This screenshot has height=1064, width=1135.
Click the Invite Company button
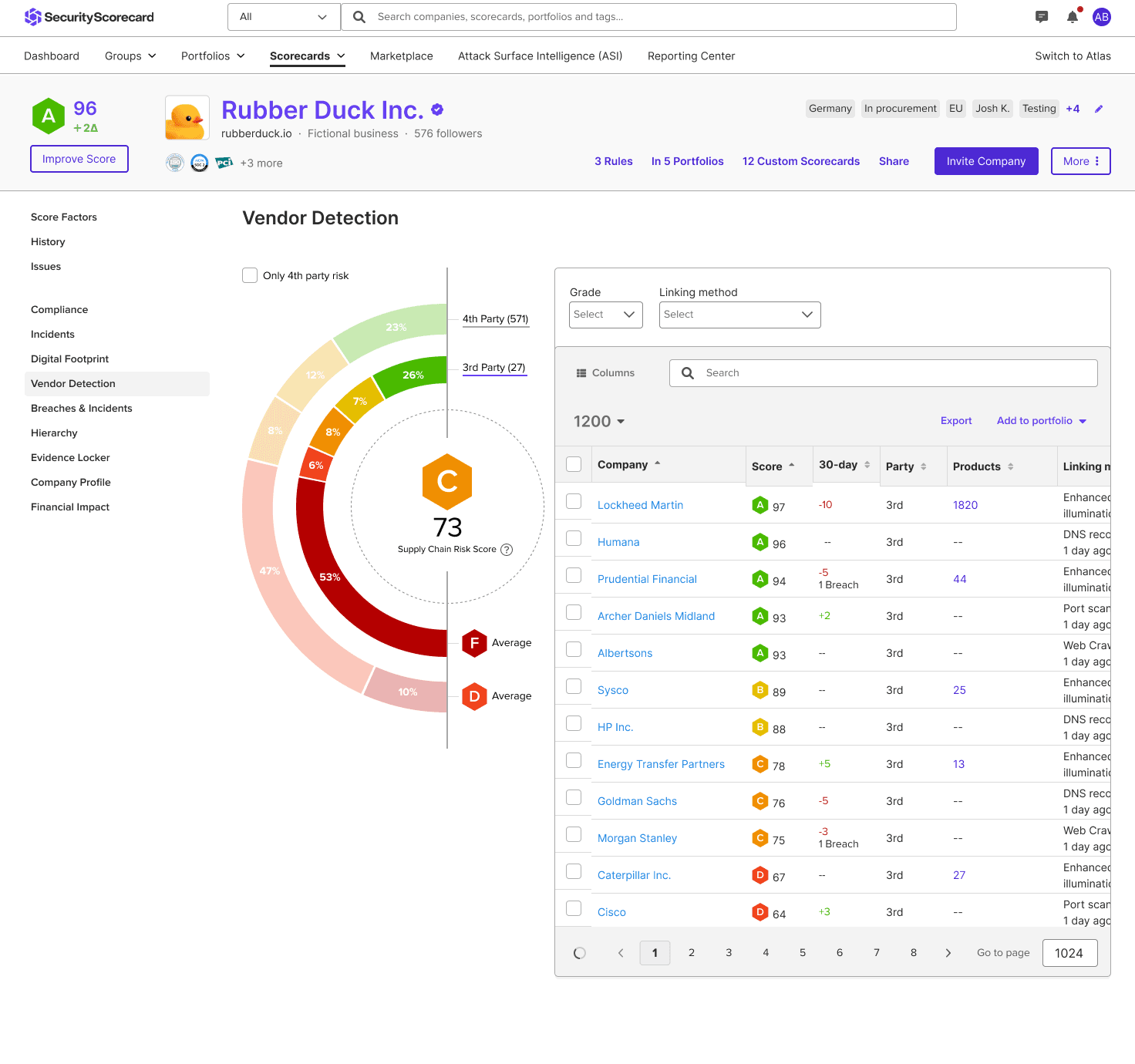coord(985,161)
